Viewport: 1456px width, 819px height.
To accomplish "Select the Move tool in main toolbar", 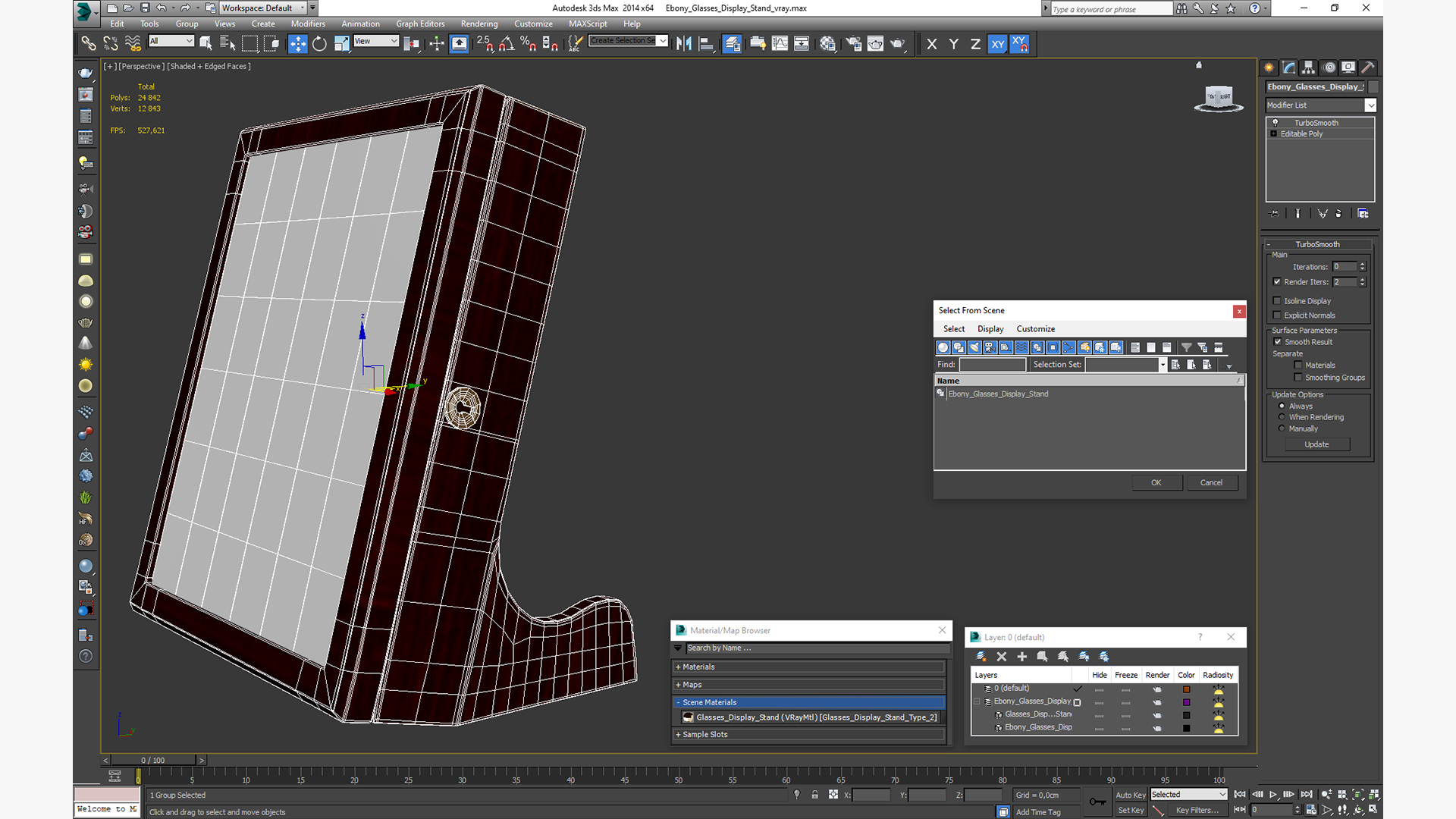I will click(297, 44).
